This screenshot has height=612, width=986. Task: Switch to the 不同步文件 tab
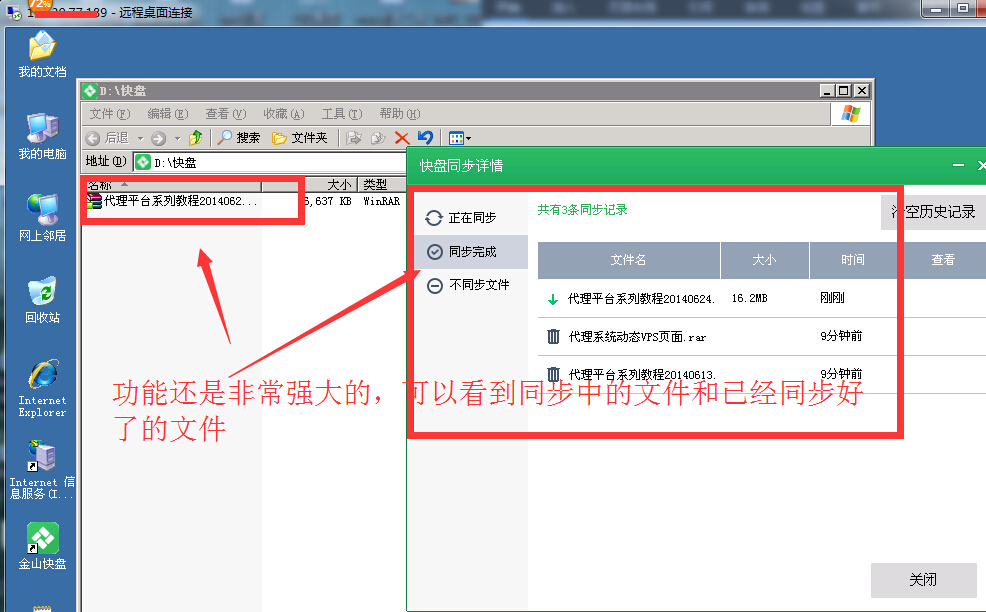[x=471, y=285]
